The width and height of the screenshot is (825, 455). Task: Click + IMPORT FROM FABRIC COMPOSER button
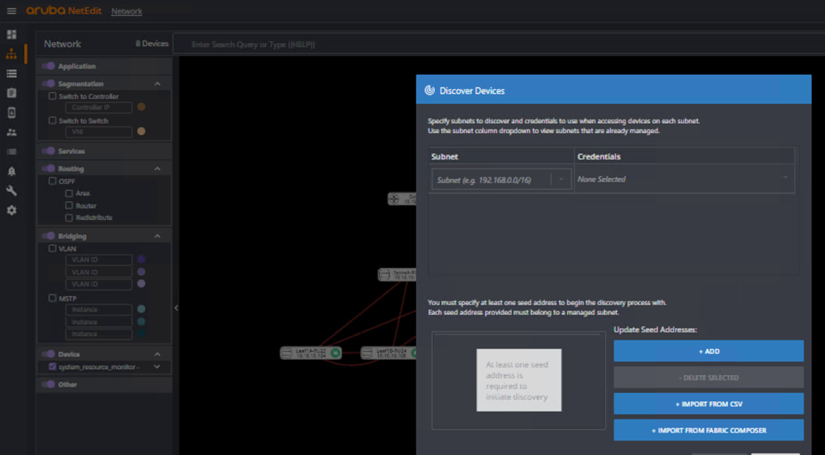(x=709, y=430)
